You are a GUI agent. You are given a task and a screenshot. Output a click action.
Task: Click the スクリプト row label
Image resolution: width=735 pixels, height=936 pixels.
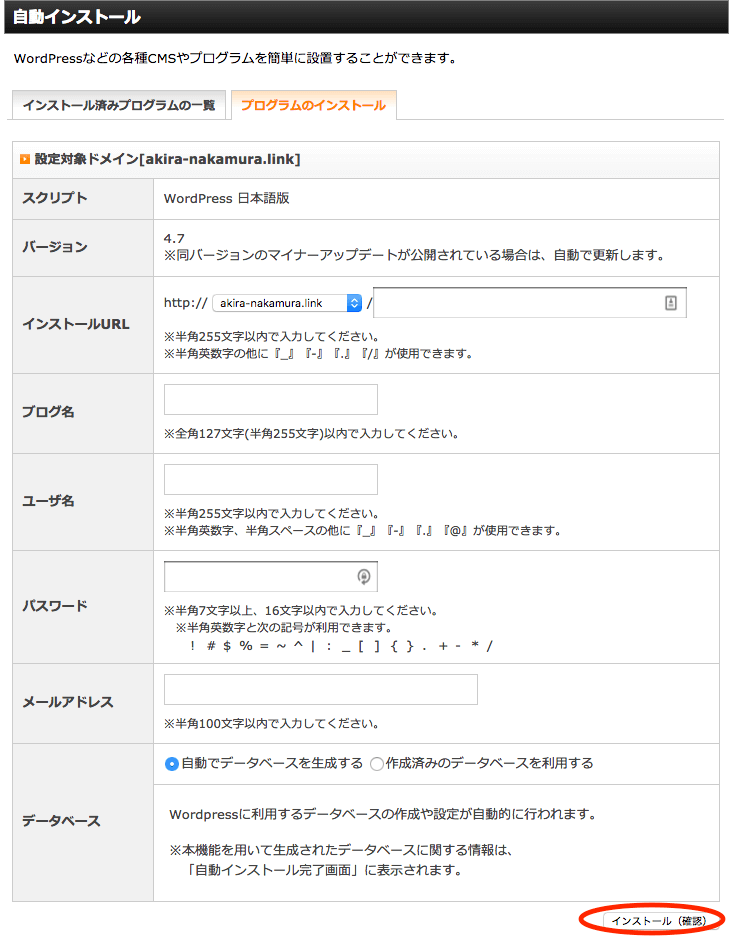[55, 198]
